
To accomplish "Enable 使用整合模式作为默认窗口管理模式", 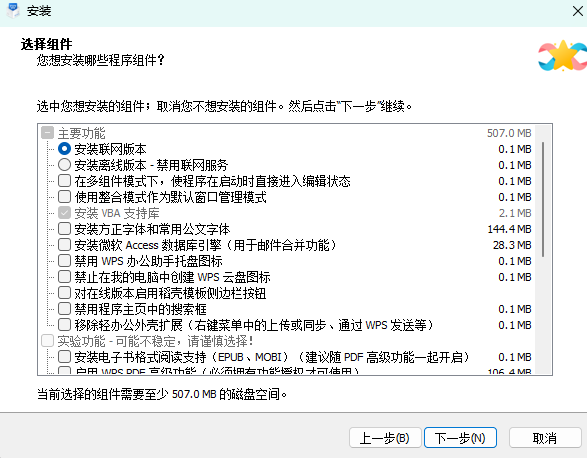I will pos(64,197).
